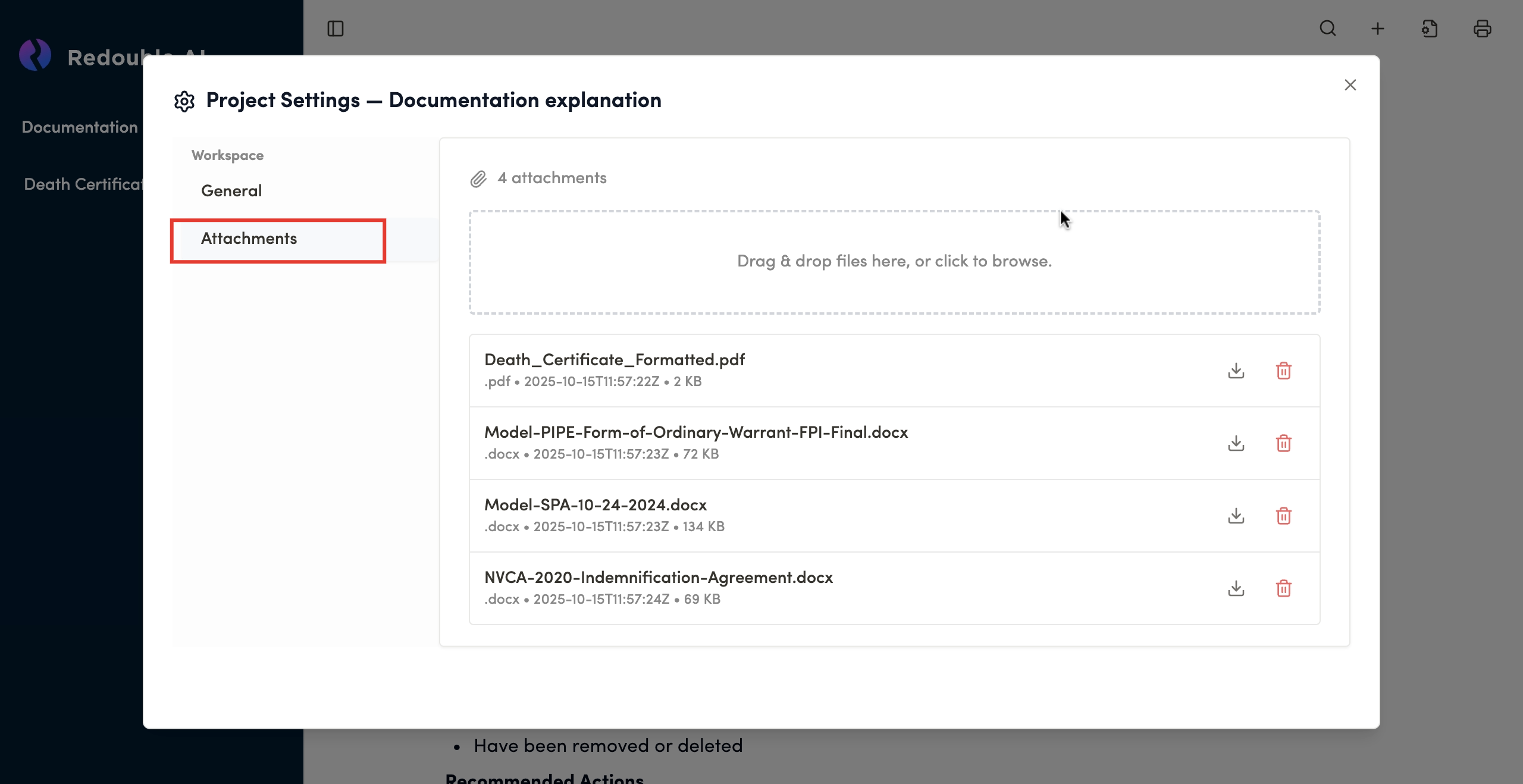
Task: Click drag & drop area to browse files
Action: [894, 262]
